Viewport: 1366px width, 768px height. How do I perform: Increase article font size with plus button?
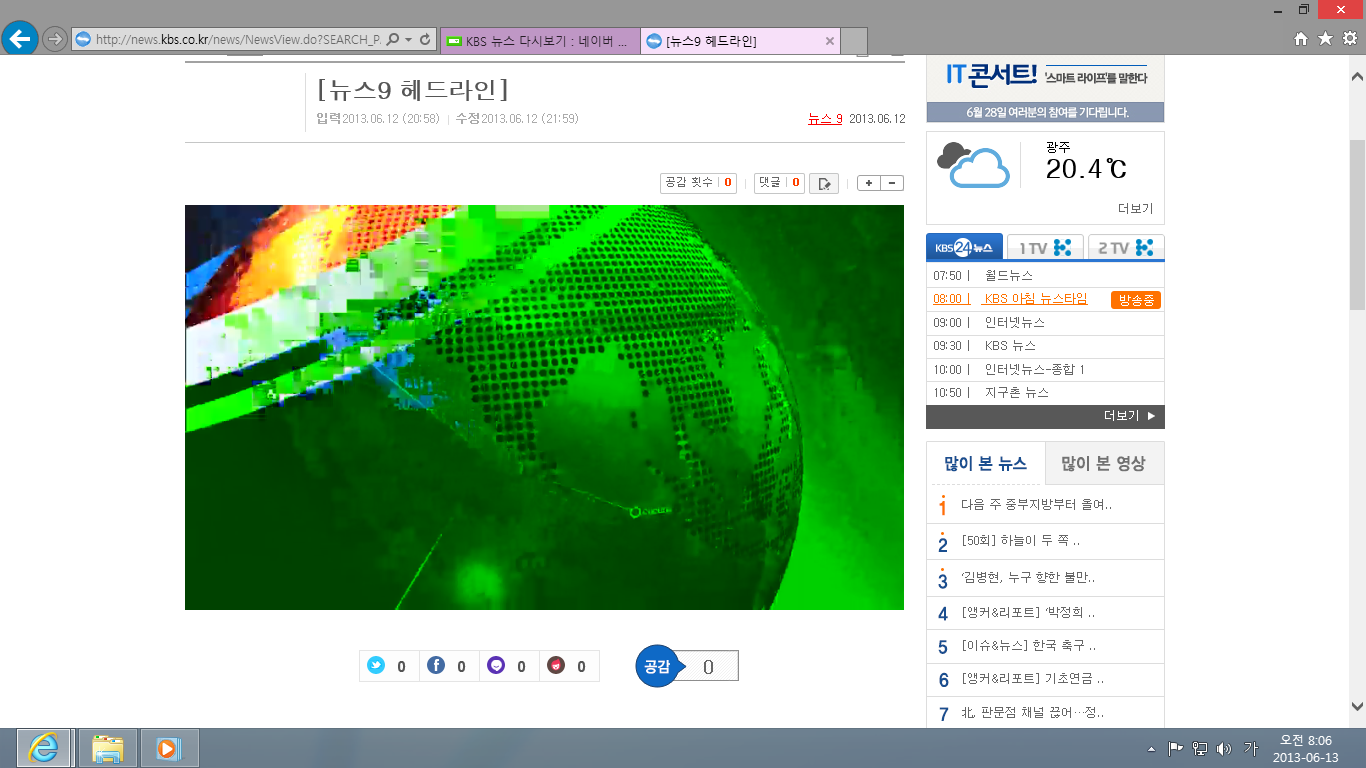coord(869,183)
